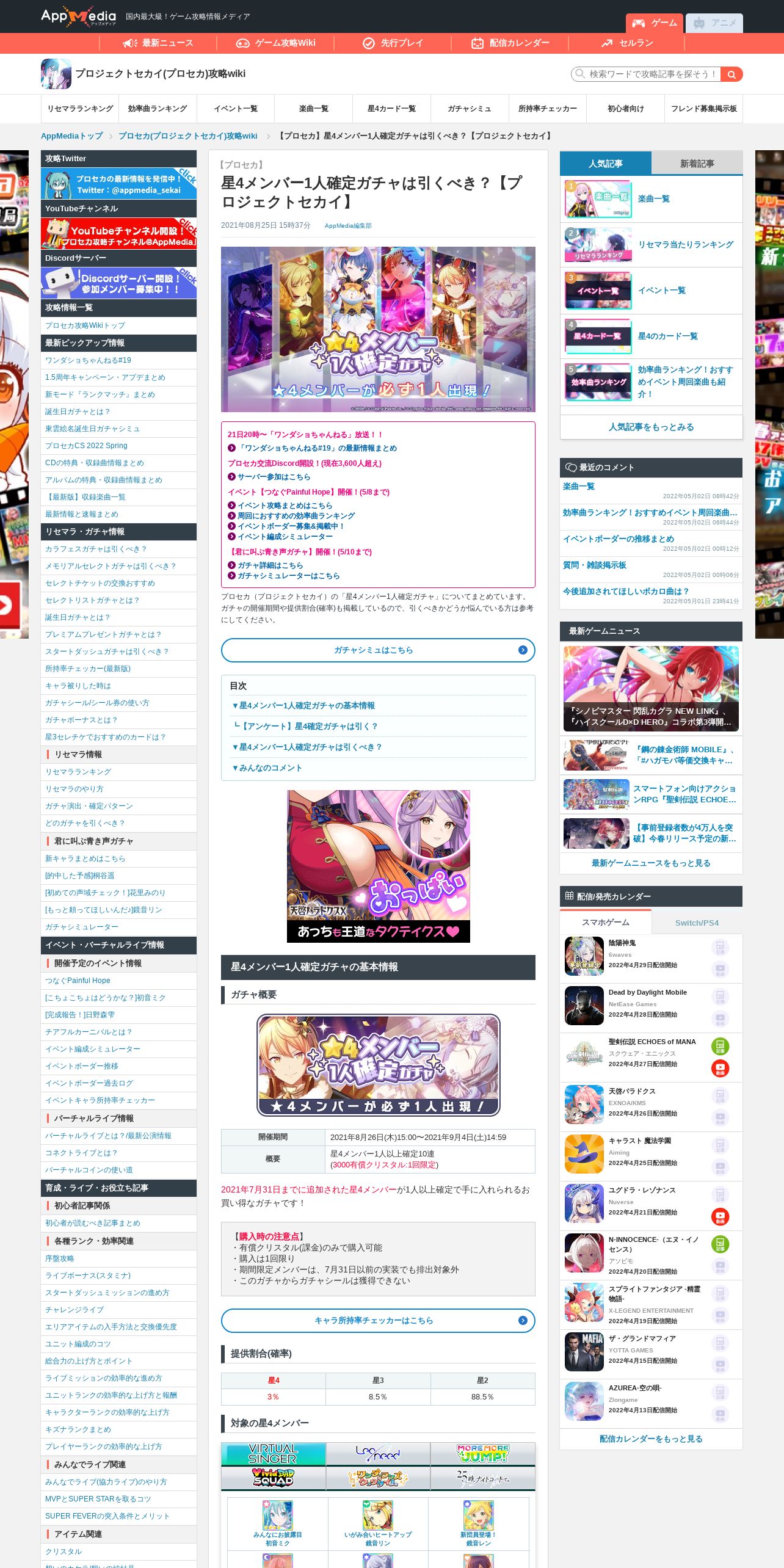Click the 鏡音リン いがみ合いヒートアップ card icon
The width and height of the screenshot is (784, 1568).
point(378,1515)
